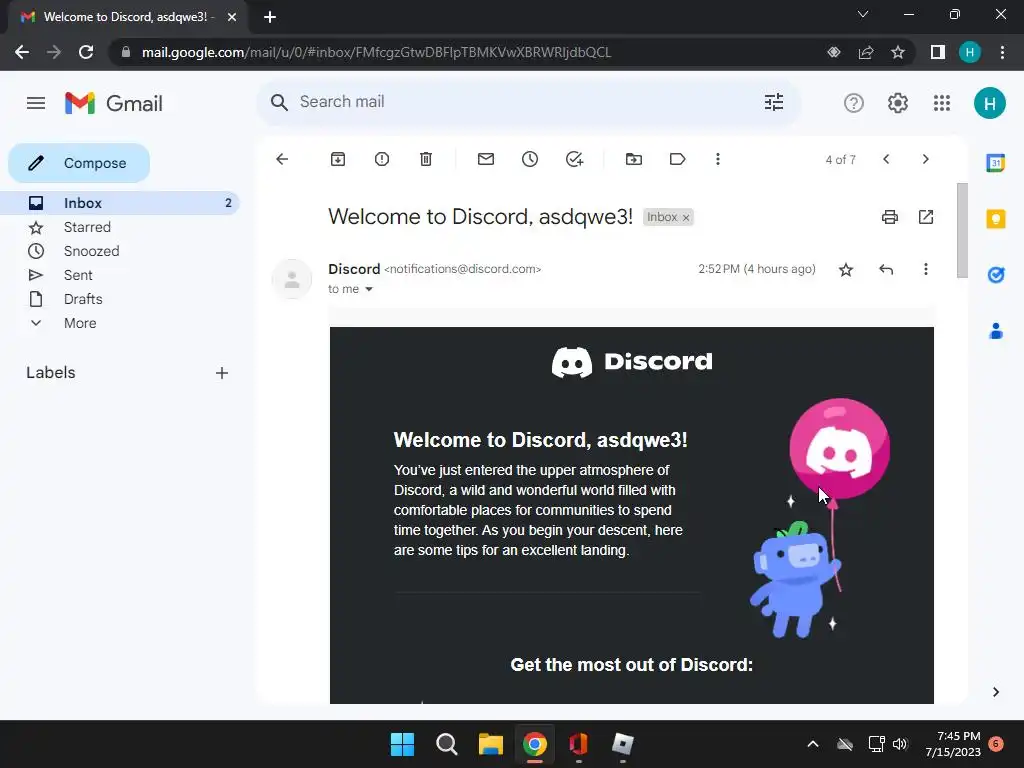The width and height of the screenshot is (1024, 768).
Task: Open volume control in system tray
Action: pyautogui.click(x=900, y=744)
